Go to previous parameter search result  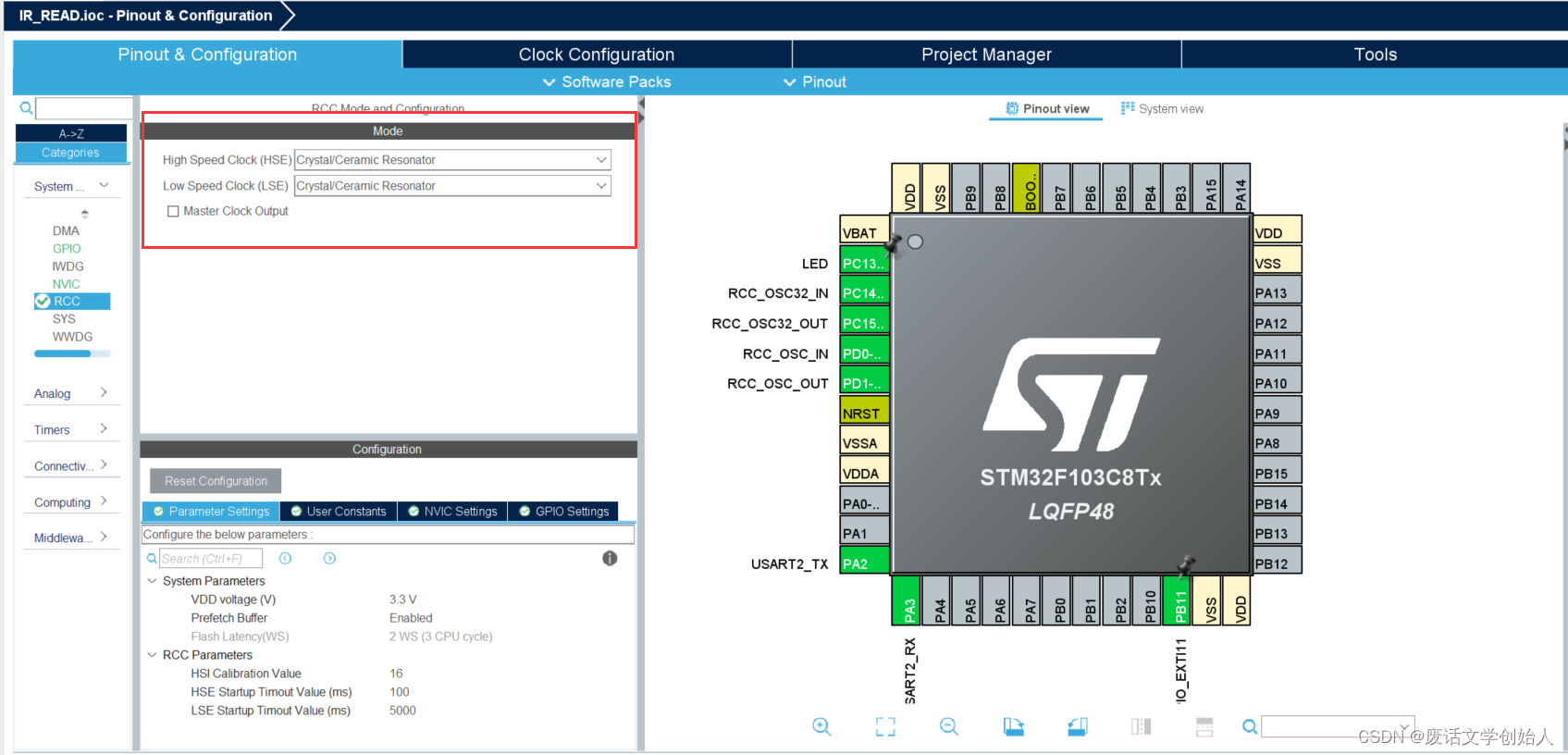[x=286, y=559]
